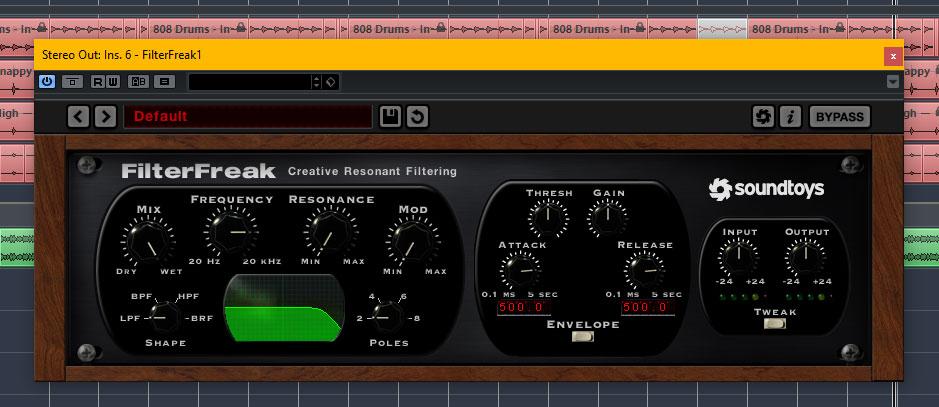Screen dimensions: 939x407
Task: Switch A/B comparison setting
Action: (x=138, y=81)
